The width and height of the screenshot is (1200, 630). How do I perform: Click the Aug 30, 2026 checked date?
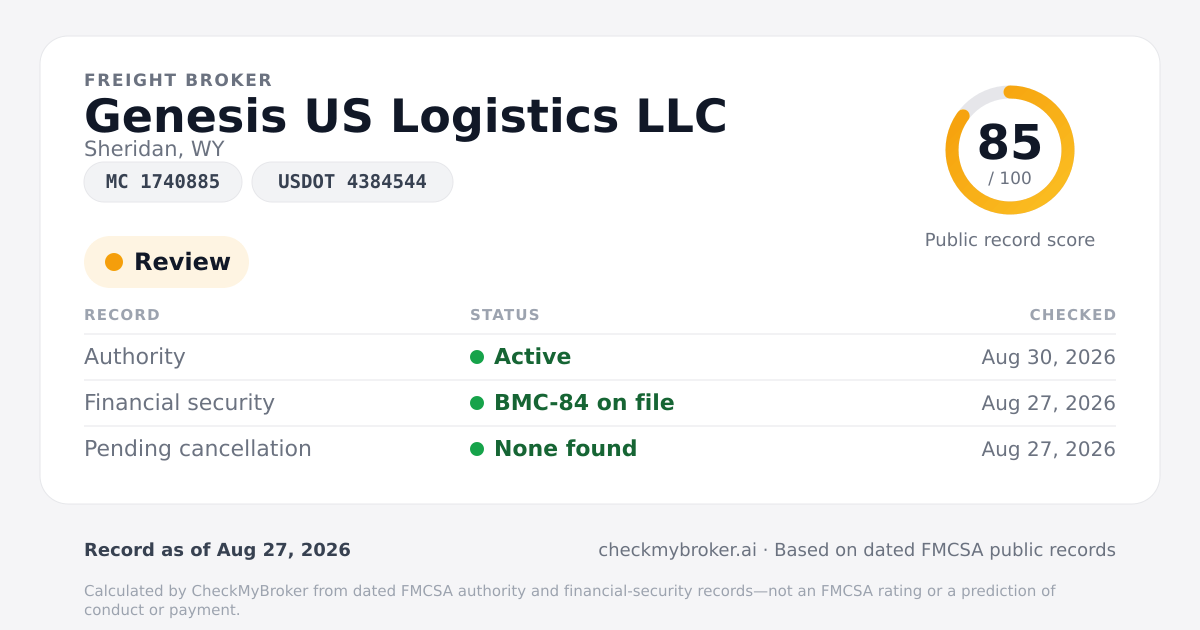click(x=1048, y=357)
